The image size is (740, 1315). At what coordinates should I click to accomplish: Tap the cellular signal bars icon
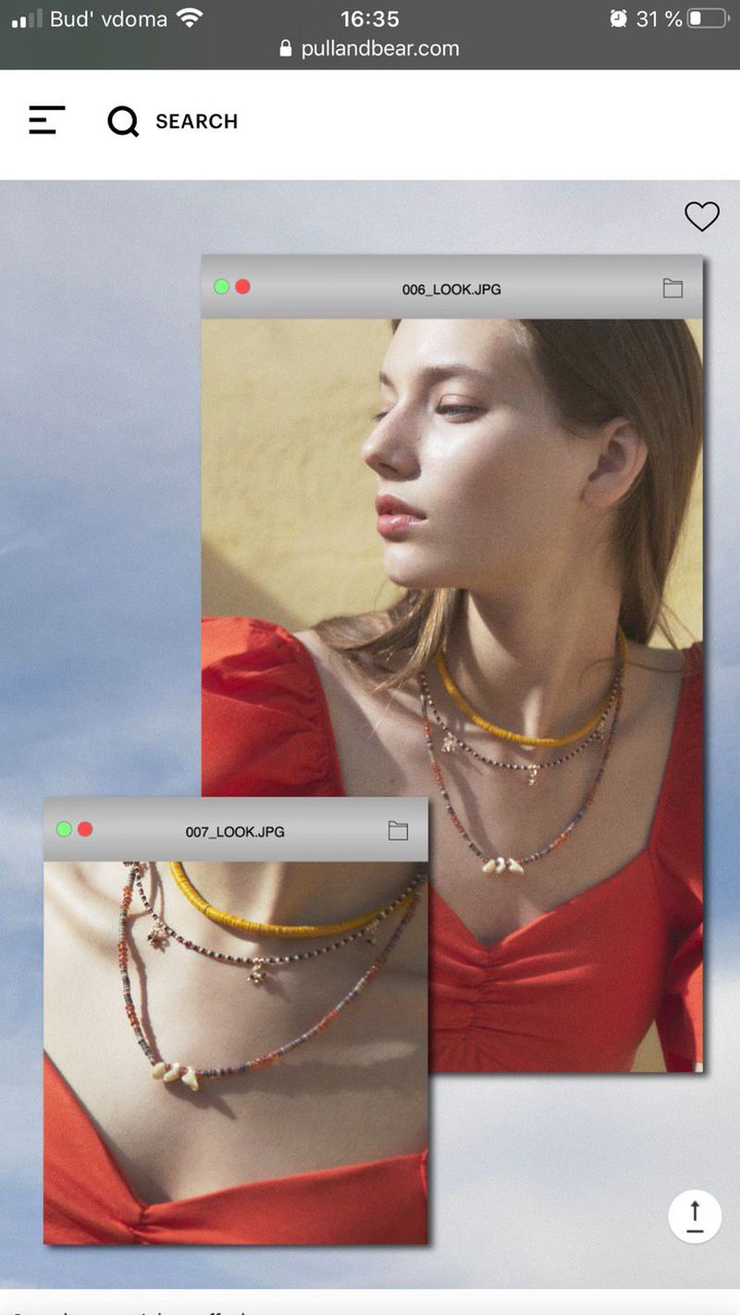tap(27, 18)
